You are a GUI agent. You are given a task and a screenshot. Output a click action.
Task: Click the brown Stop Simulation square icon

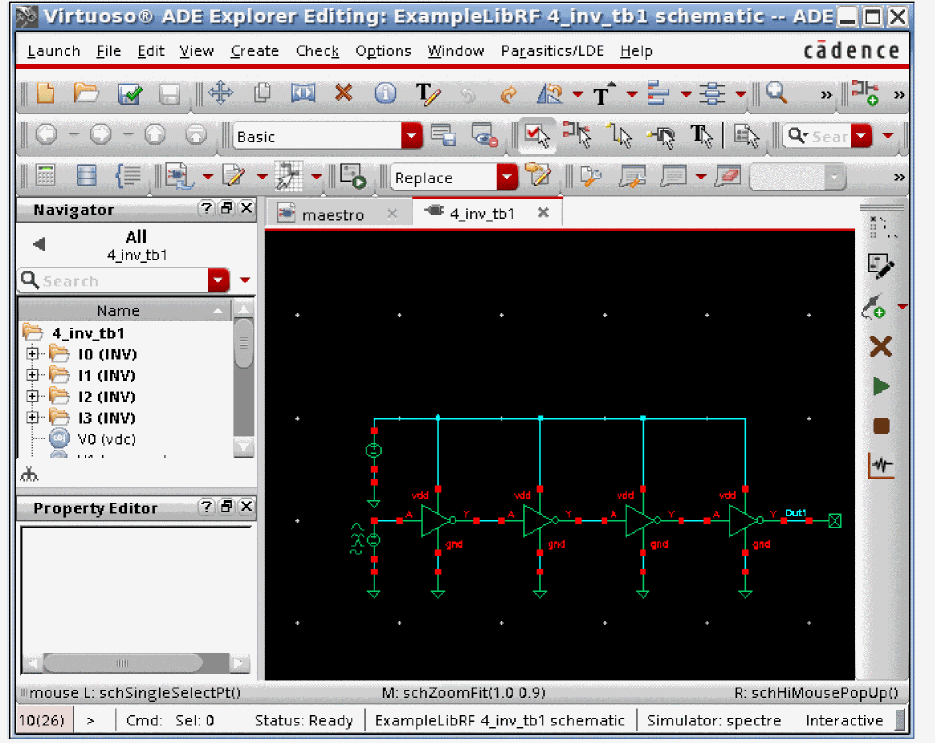880,426
